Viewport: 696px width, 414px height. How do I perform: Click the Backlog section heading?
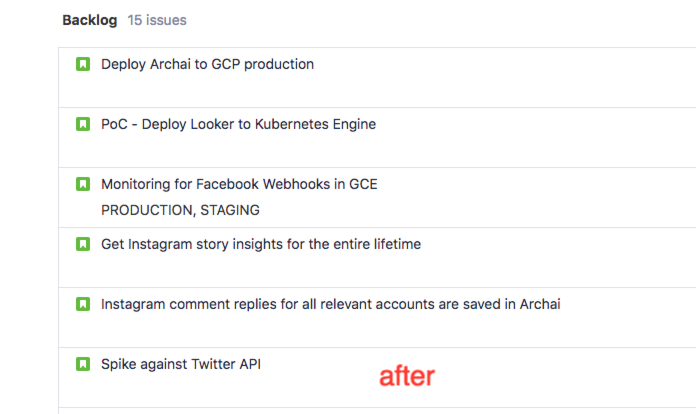tap(90, 20)
